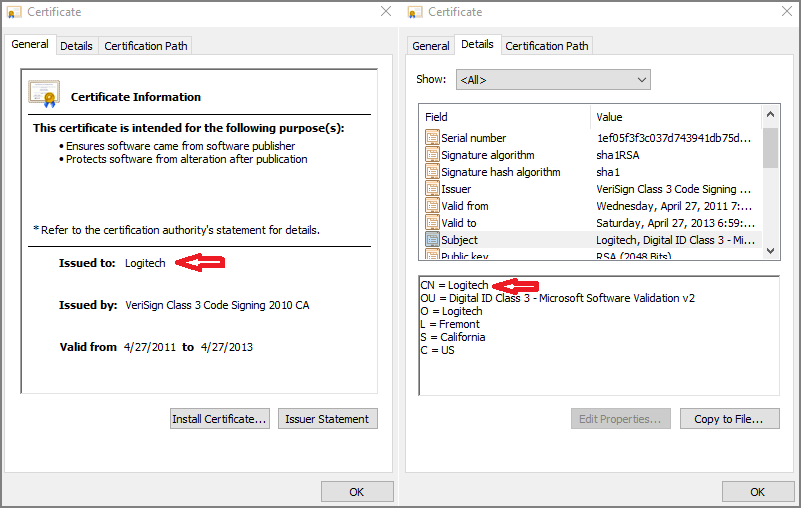The image size is (801, 508).
Task: Click the Signature algorithm field icon
Action: click(x=432, y=154)
